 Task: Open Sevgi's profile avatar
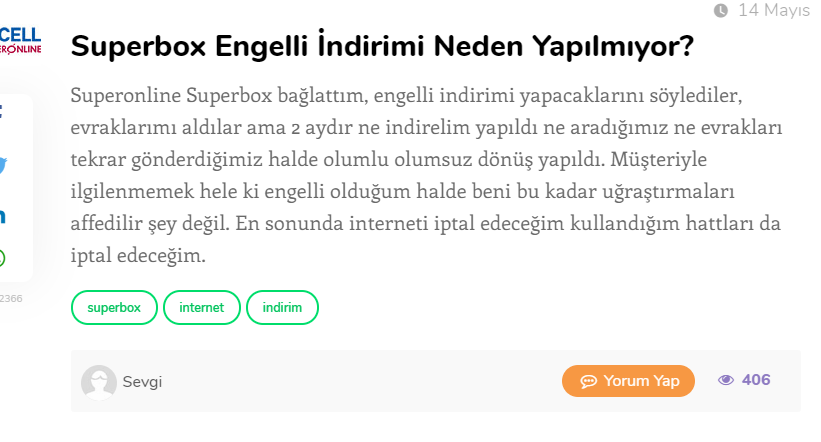click(98, 382)
